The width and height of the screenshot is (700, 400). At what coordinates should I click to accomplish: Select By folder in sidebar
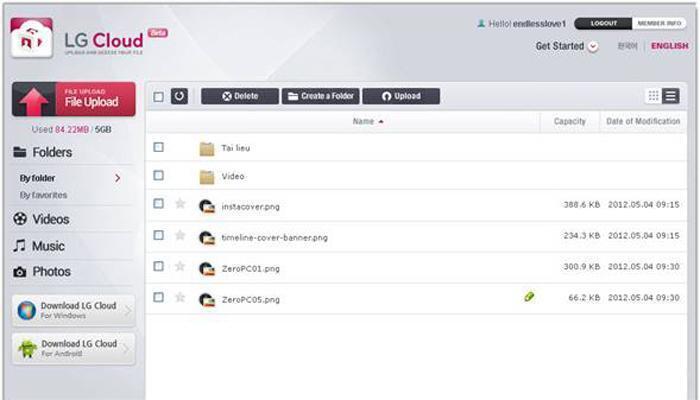[x=38, y=178]
